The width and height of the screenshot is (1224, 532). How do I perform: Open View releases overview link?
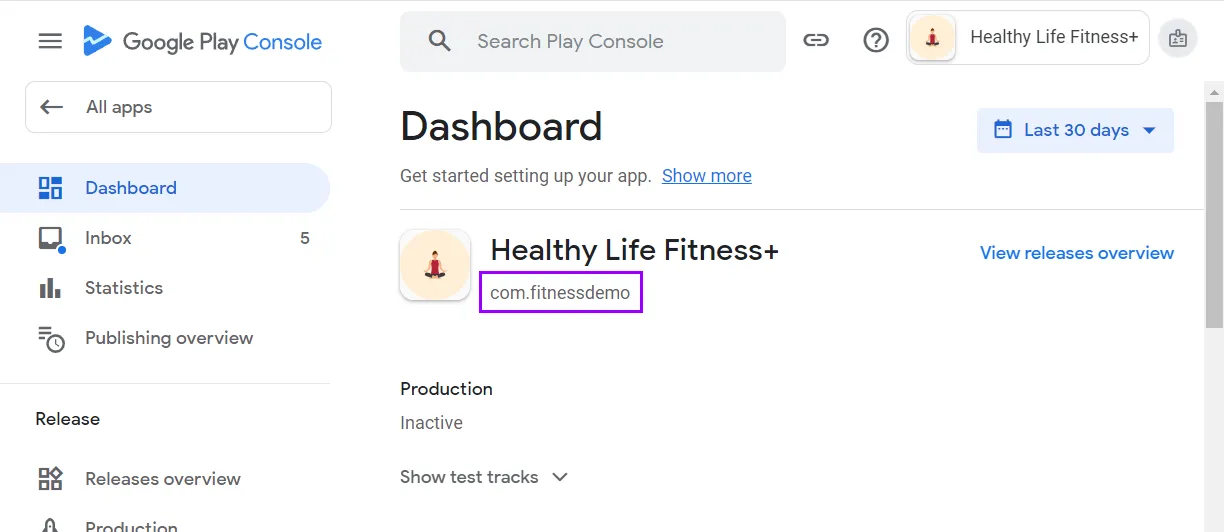coord(1076,253)
